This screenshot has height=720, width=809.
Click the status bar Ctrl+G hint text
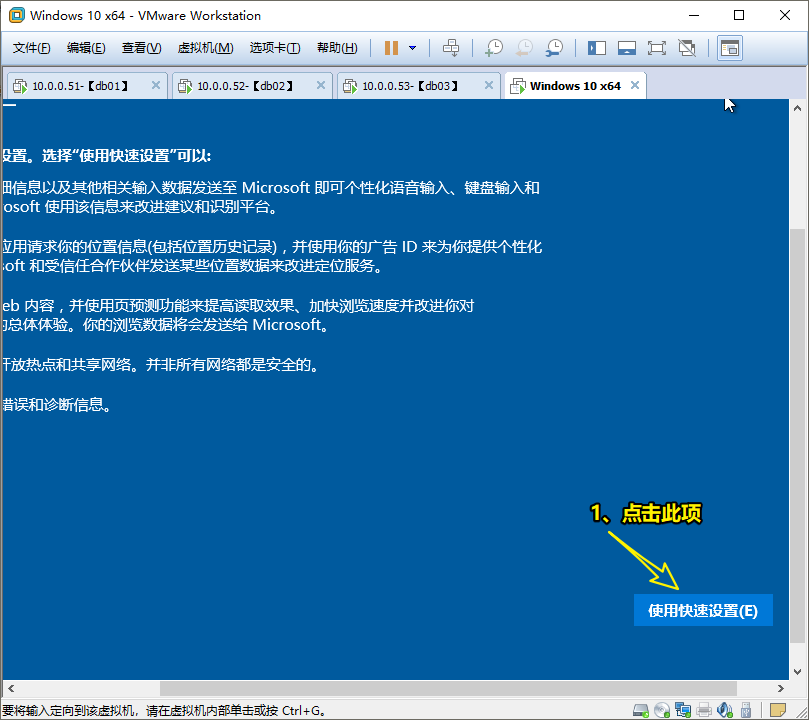(165, 711)
